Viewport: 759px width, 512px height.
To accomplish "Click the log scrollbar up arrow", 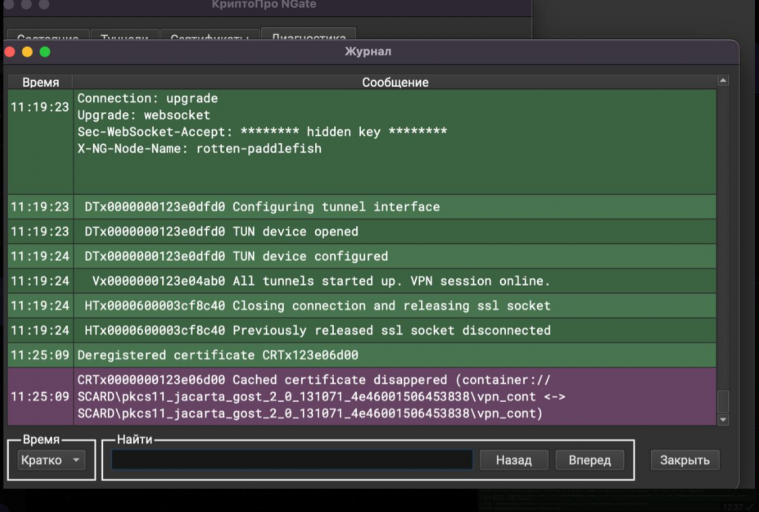I will click(x=723, y=81).
